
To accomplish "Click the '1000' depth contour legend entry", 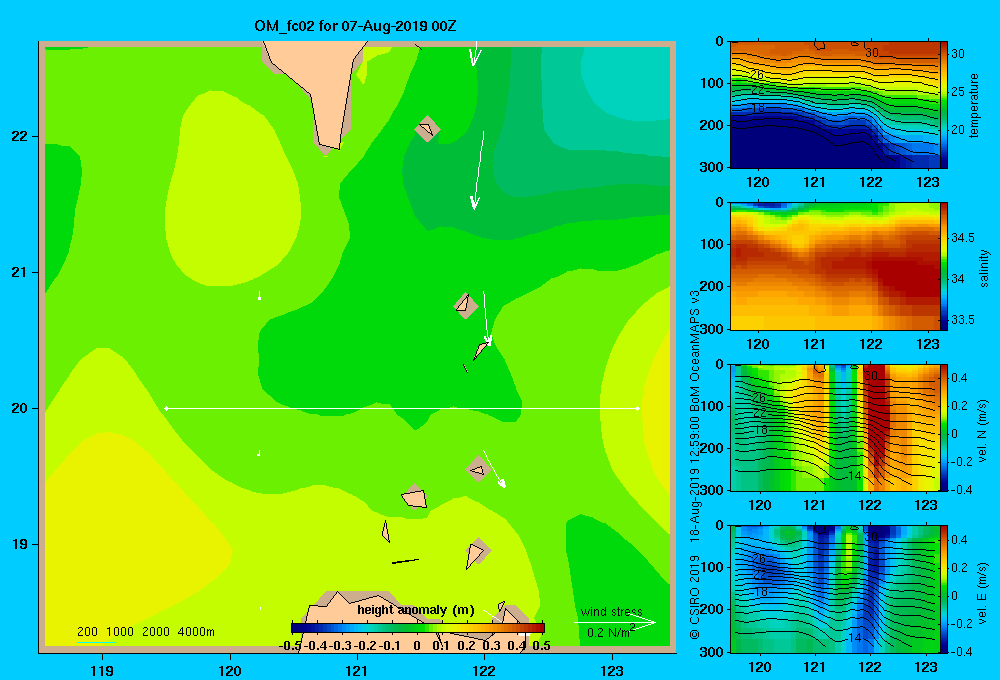I will 120,632.
